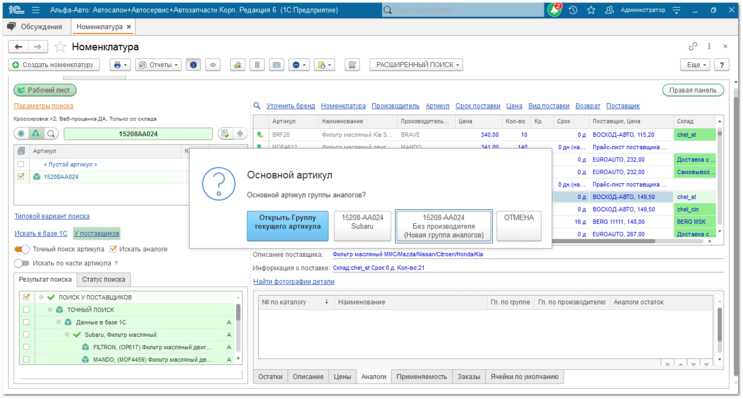This screenshot has height=399, width=743.
Task: Open the Описание tab
Action: tap(308, 377)
